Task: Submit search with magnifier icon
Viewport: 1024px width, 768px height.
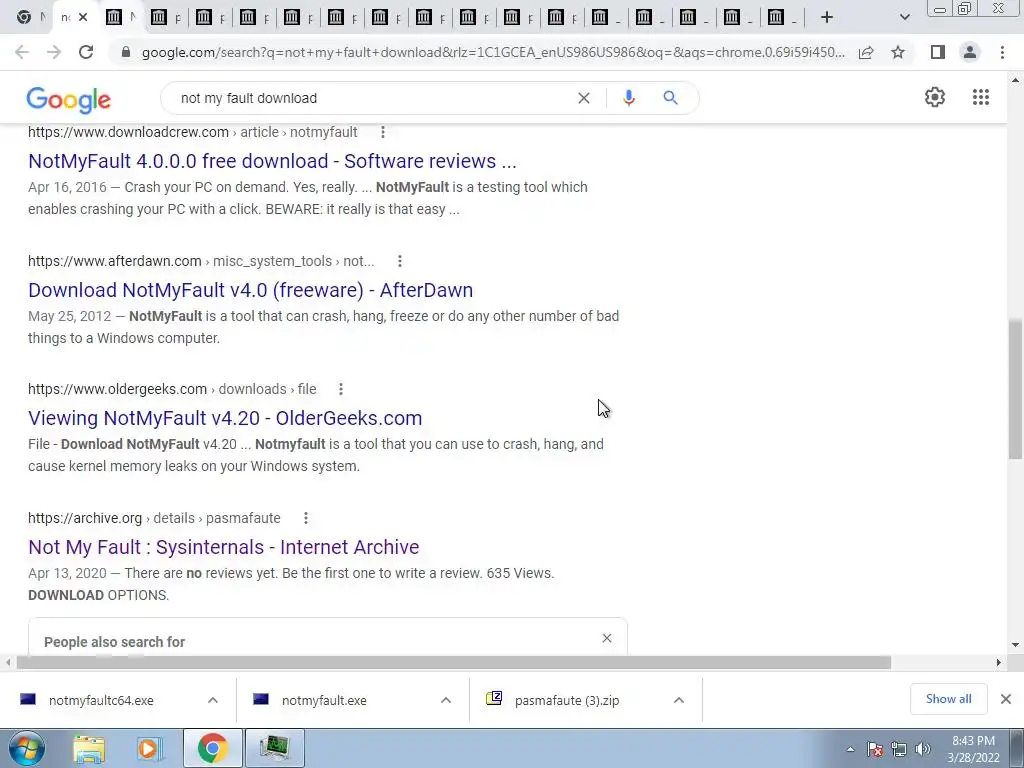Action: click(x=670, y=98)
